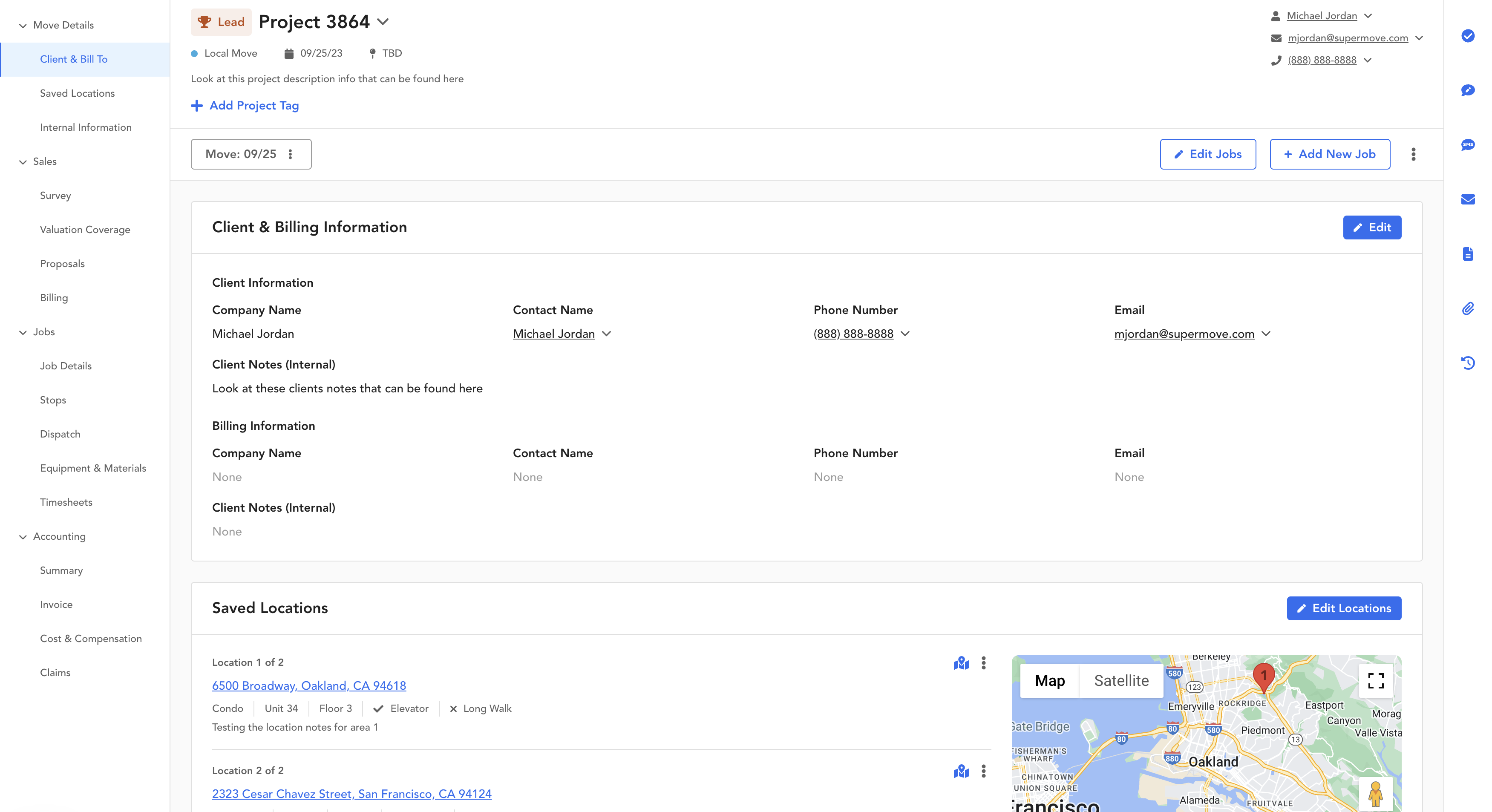This screenshot has width=1492, height=812.
Task: Collapse the Move Details sidebar section
Action: pos(23,26)
